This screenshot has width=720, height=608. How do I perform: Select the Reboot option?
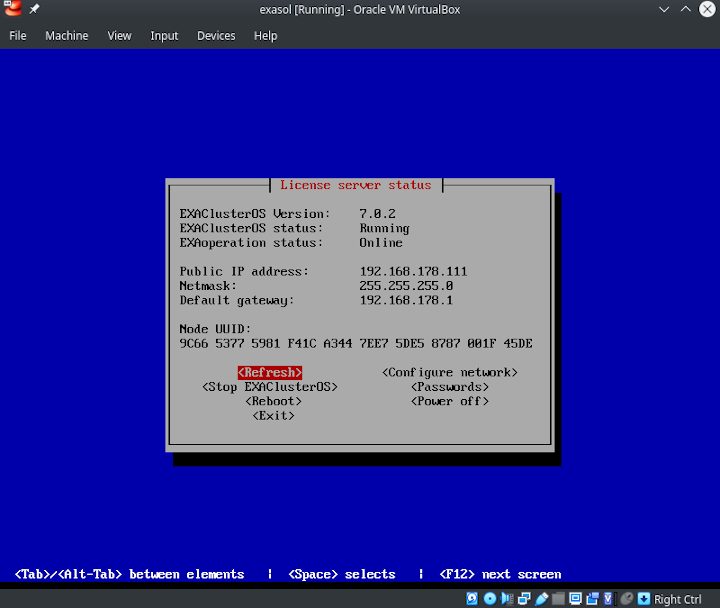point(274,401)
